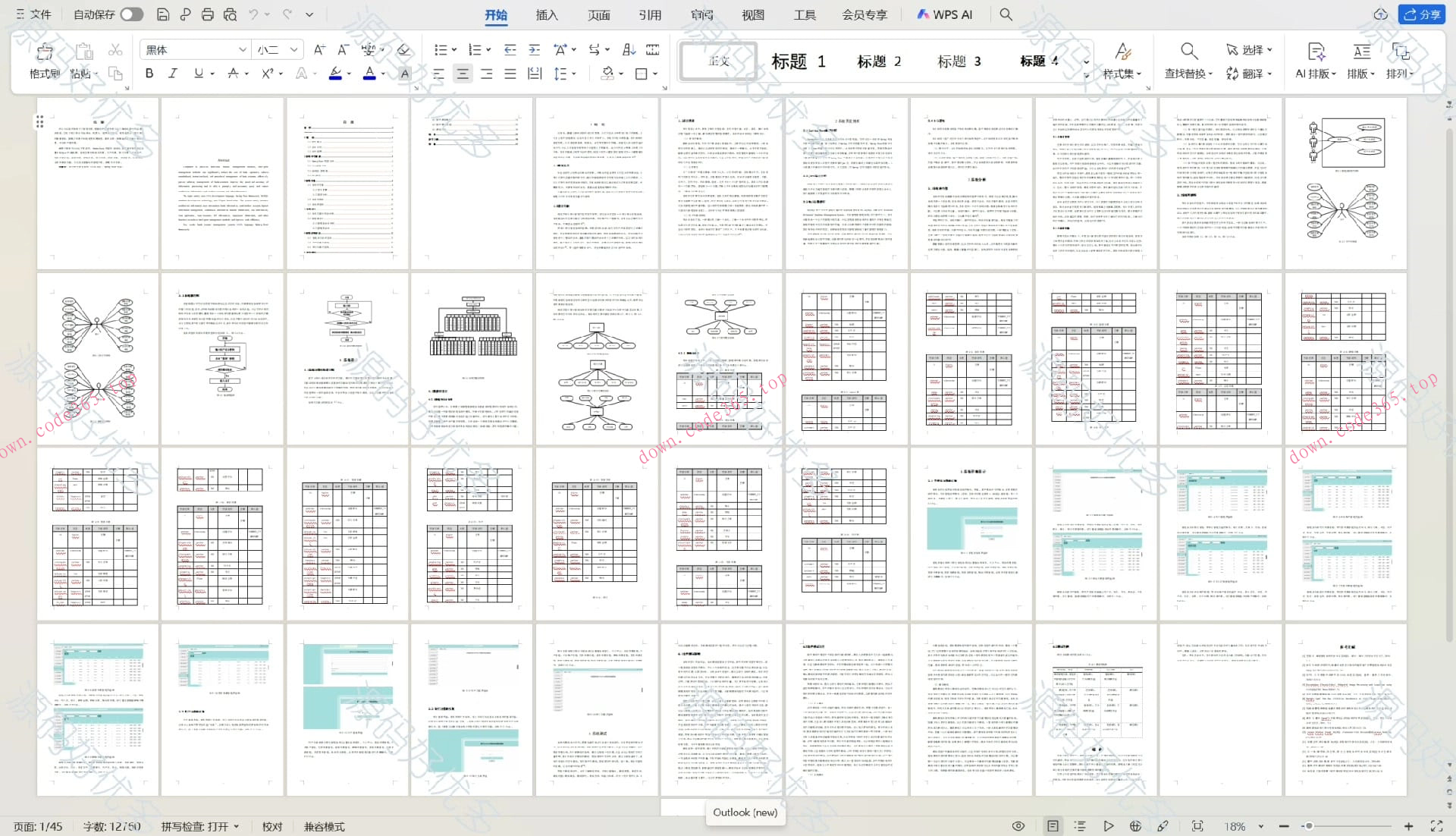Click the Format Painter brush icon
Viewport: 1456px width, 836px height.
44,52
